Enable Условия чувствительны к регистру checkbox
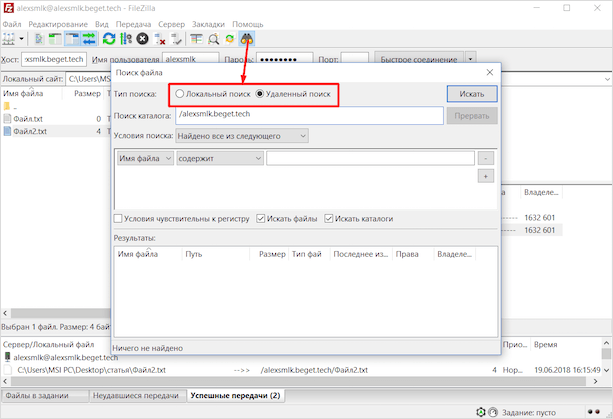 [x=119, y=218]
